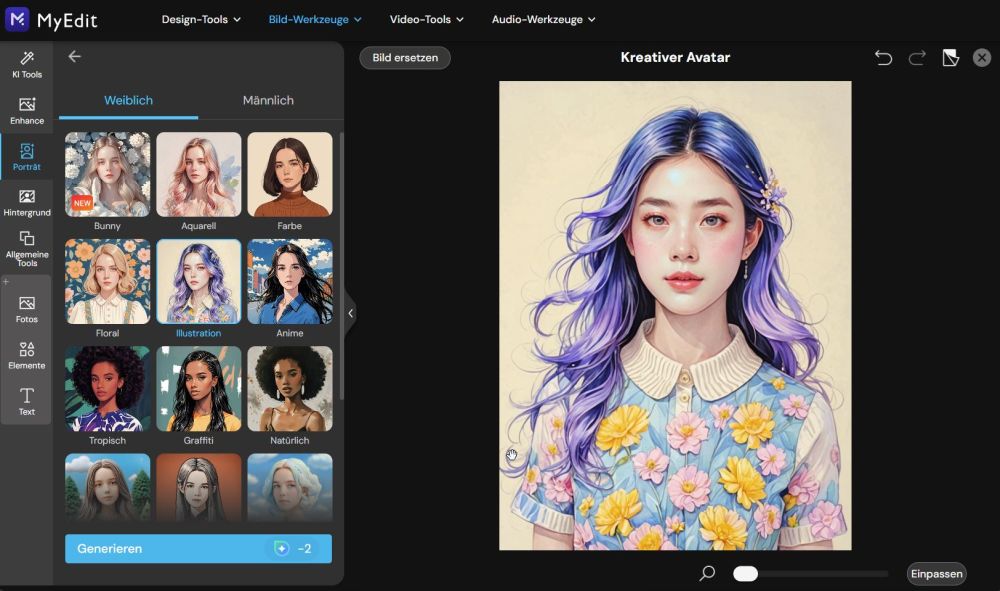Go back using the arrow above the style list
Screen dimensions: 1000x591
click(76, 57)
